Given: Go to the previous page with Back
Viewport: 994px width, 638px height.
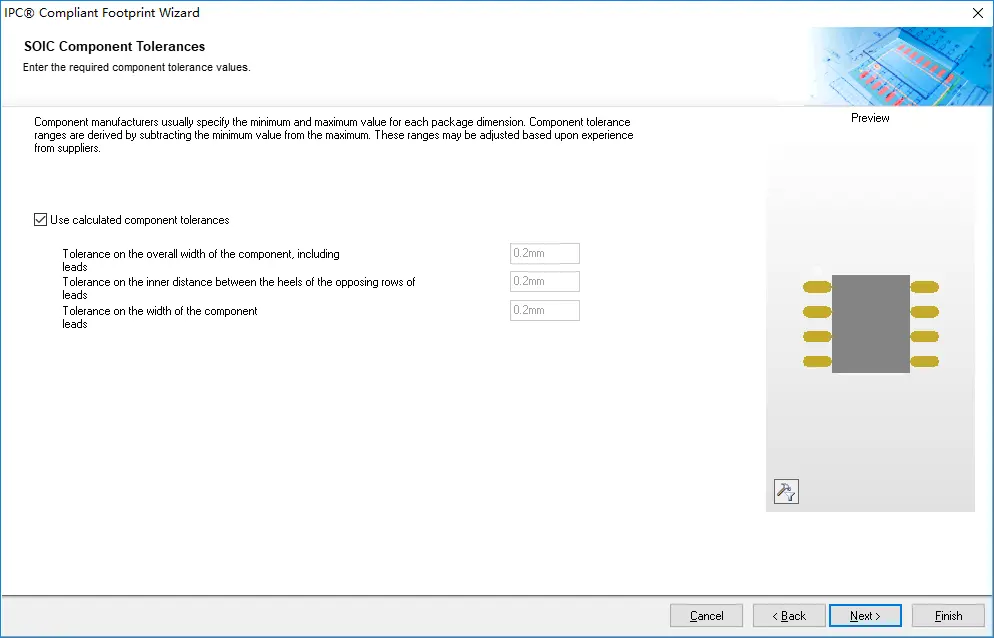Looking at the screenshot, I should click(x=789, y=616).
